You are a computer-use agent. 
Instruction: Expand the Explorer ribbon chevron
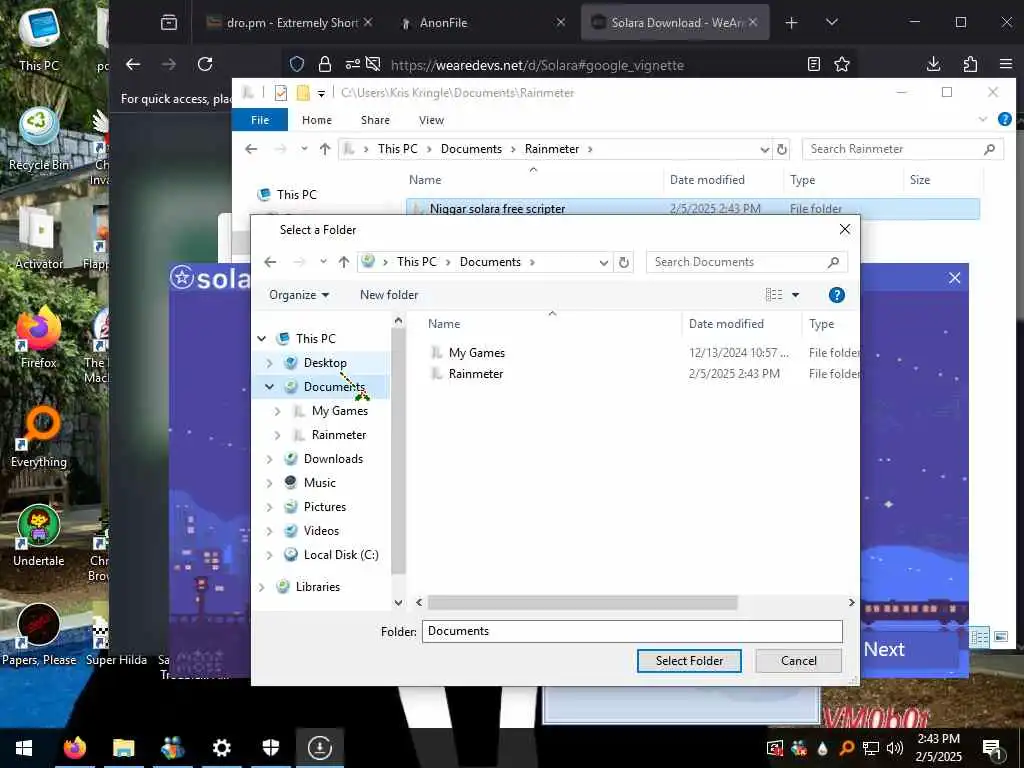point(982,119)
